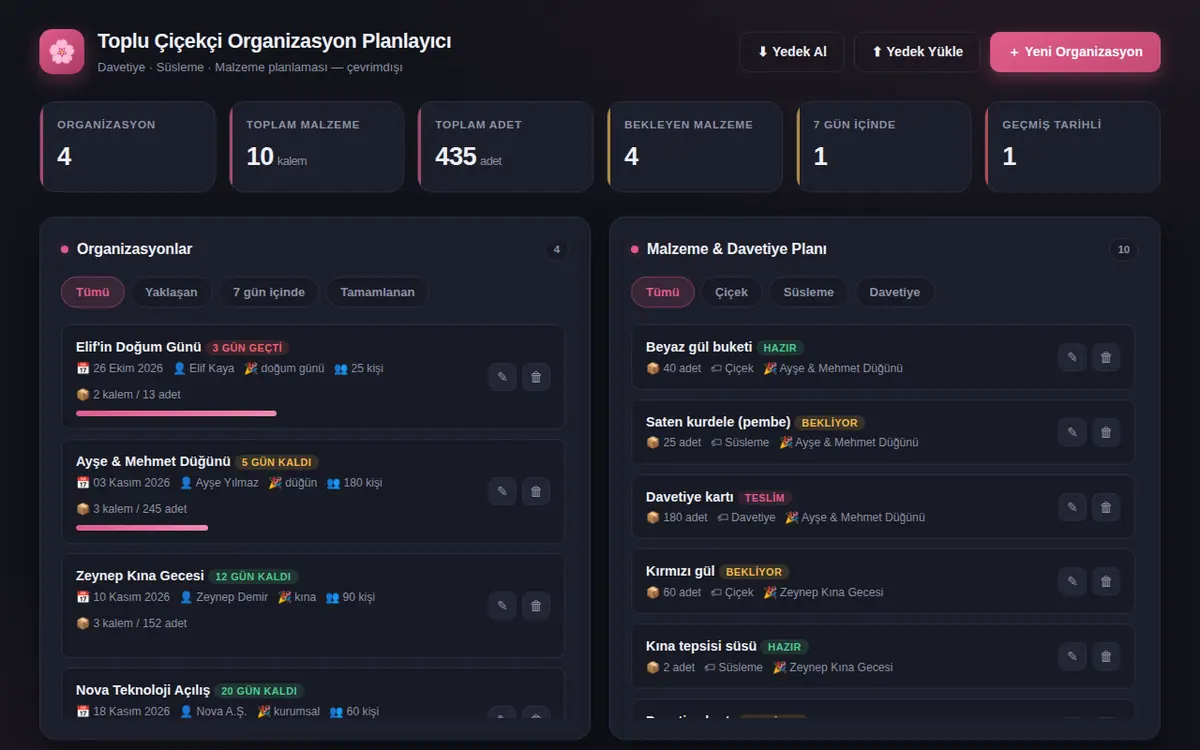
Task: Click the pink flower app logo
Action: point(61,51)
